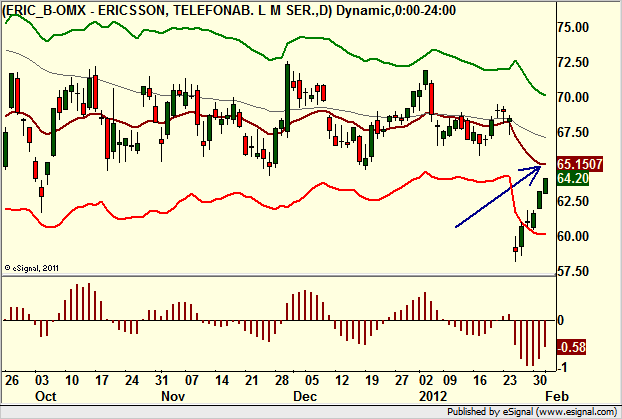Select the 75.00 price axis label
Image resolution: width=622 pixels, height=419 pixels.
click(x=573, y=27)
